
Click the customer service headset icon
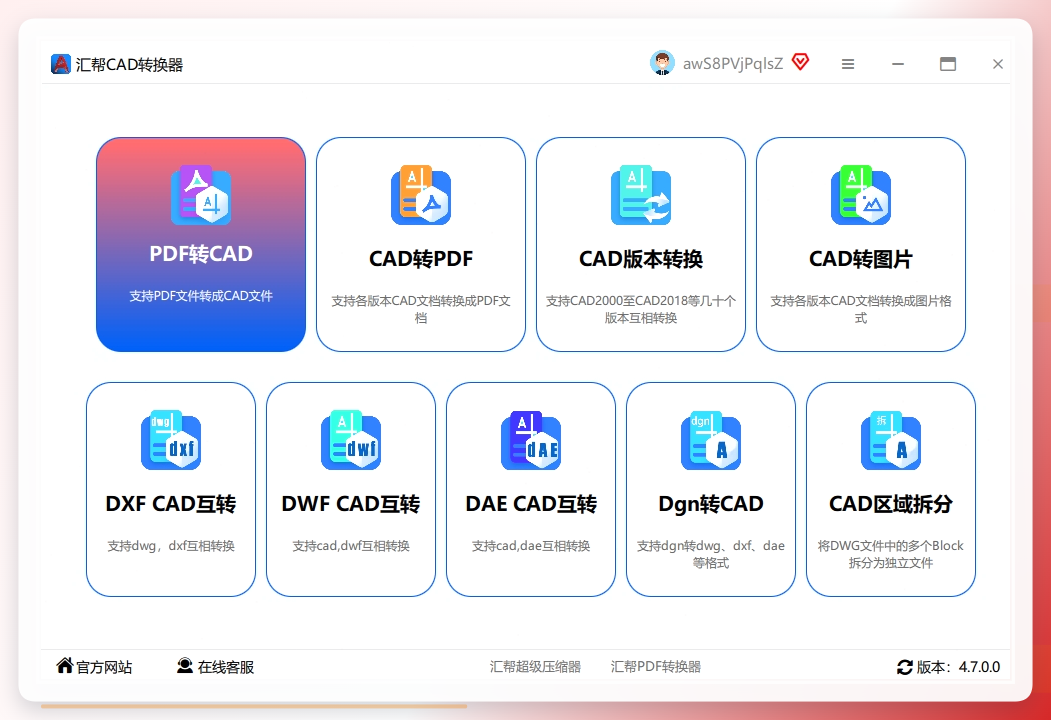click(x=184, y=665)
